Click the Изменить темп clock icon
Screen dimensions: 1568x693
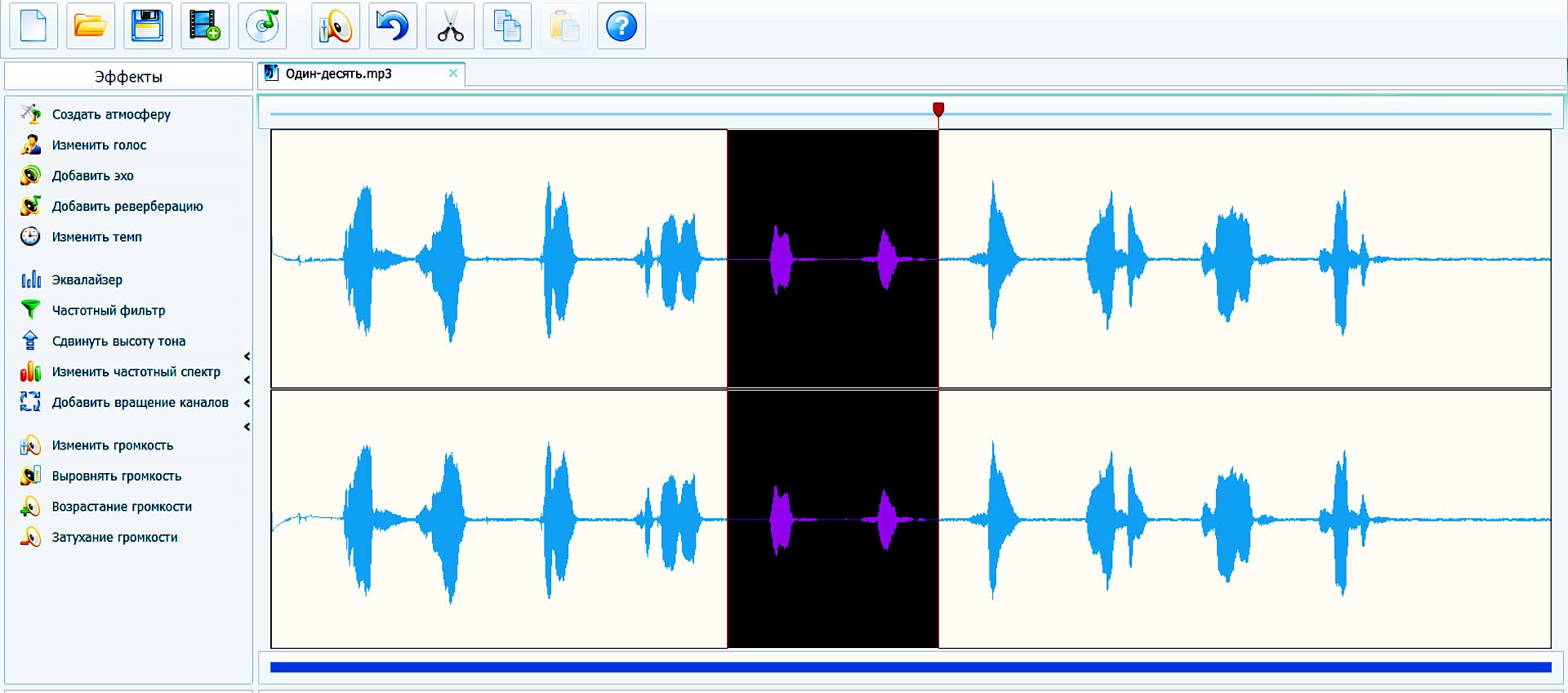pyautogui.click(x=30, y=236)
